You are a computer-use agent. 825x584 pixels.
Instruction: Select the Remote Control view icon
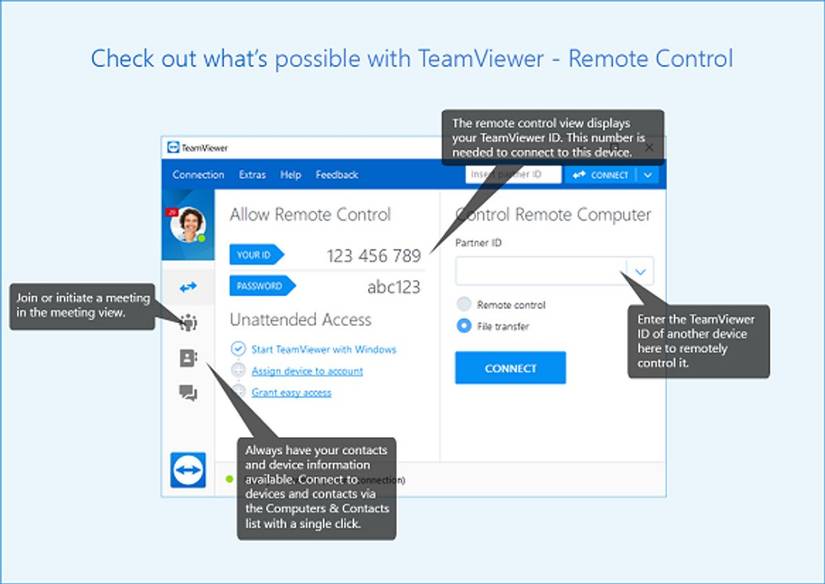click(x=187, y=286)
